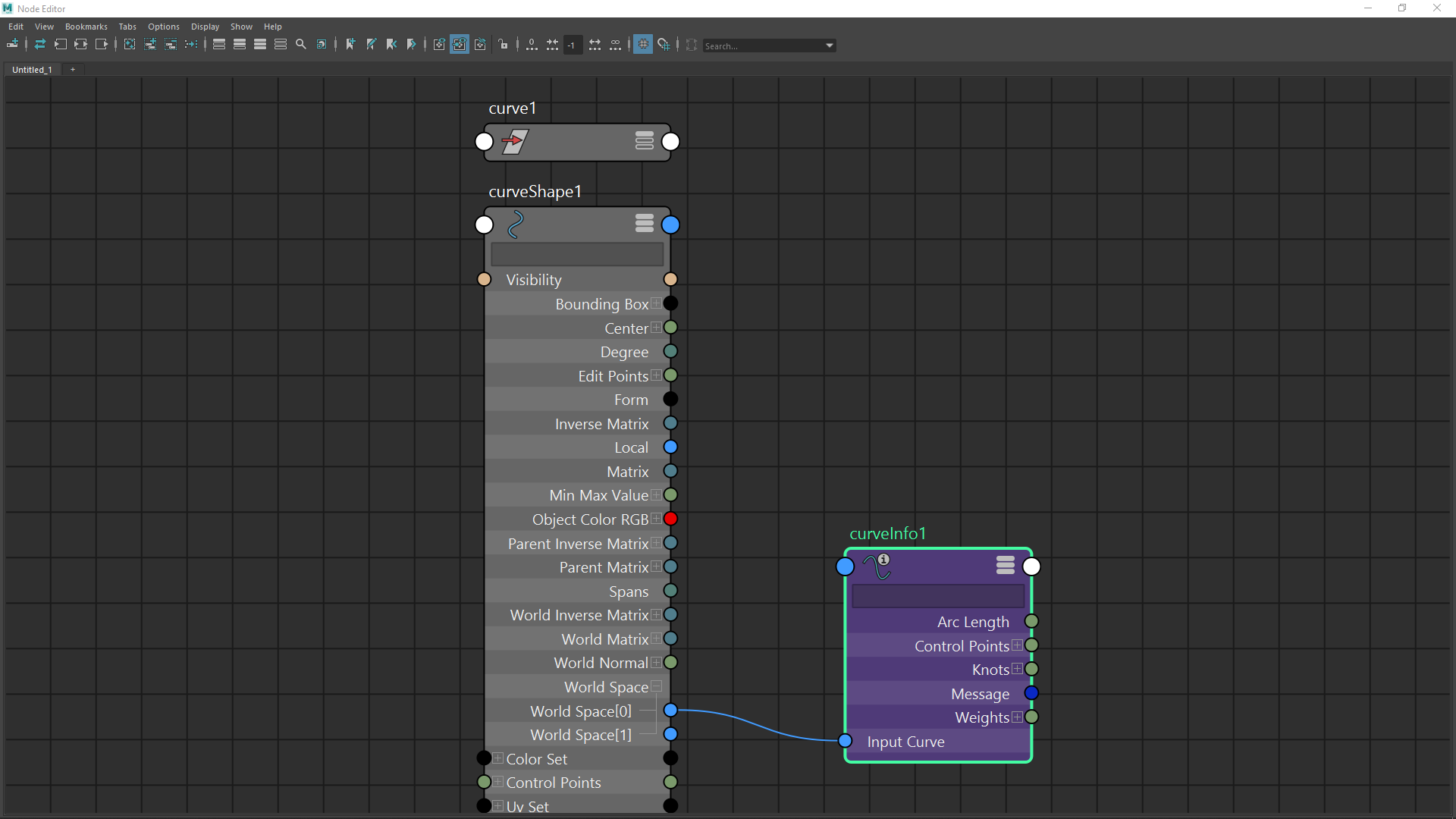Click the create bookmark toolbar icon
Image resolution: width=1456 pixels, height=819 pixels.
tap(350, 45)
